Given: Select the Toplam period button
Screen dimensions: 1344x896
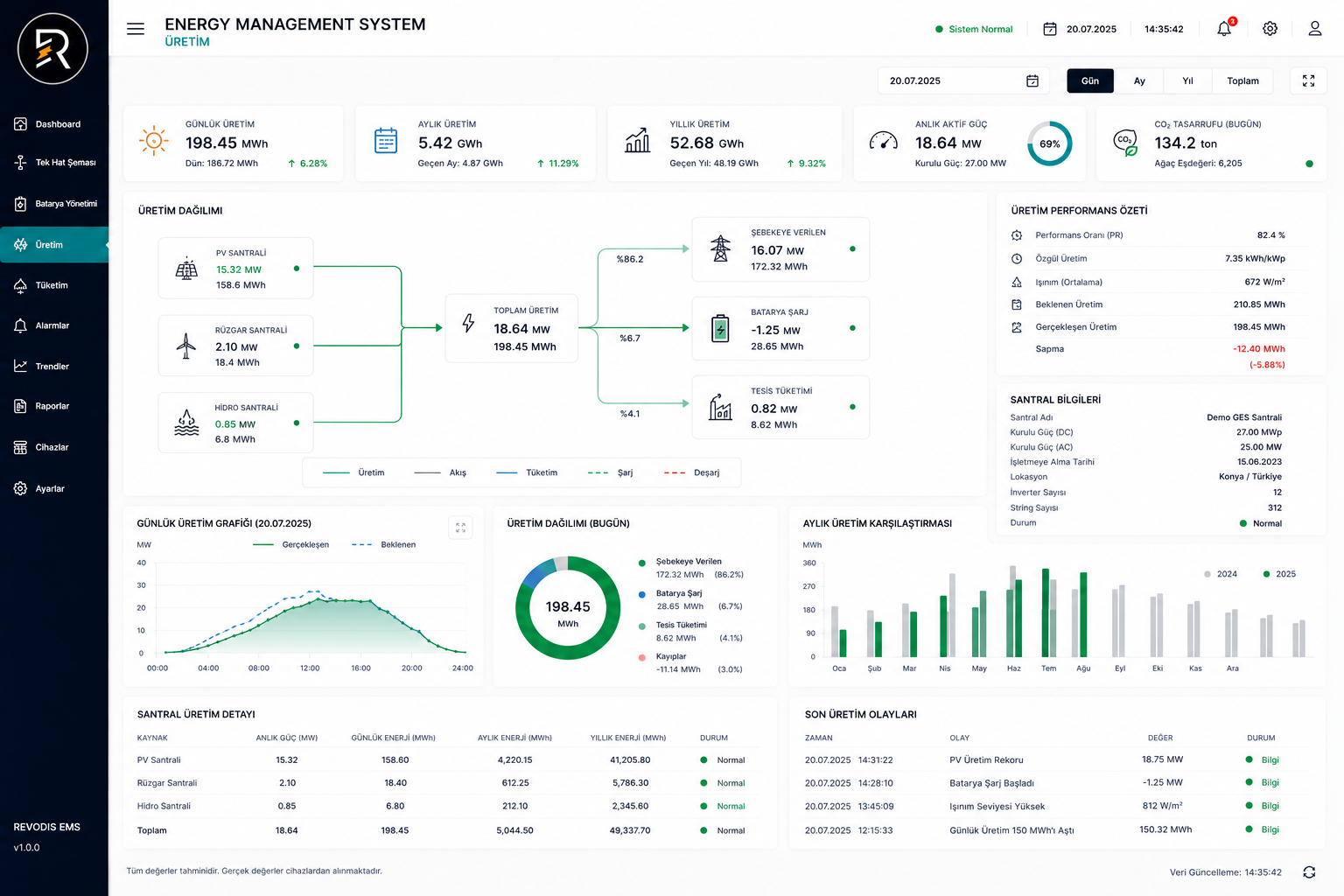Looking at the screenshot, I should pos(1242,80).
